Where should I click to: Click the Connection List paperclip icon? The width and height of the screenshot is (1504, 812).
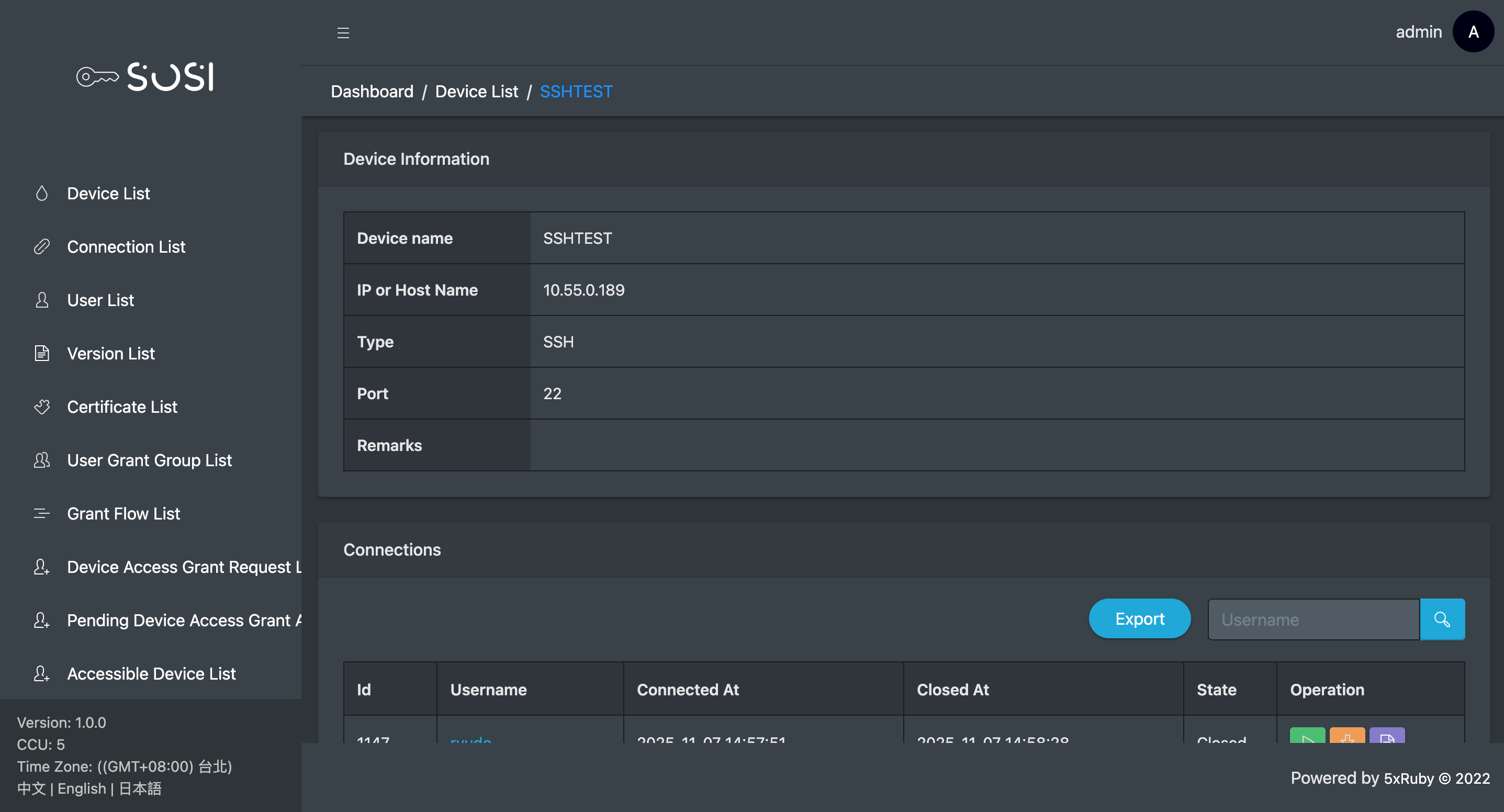[42, 247]
